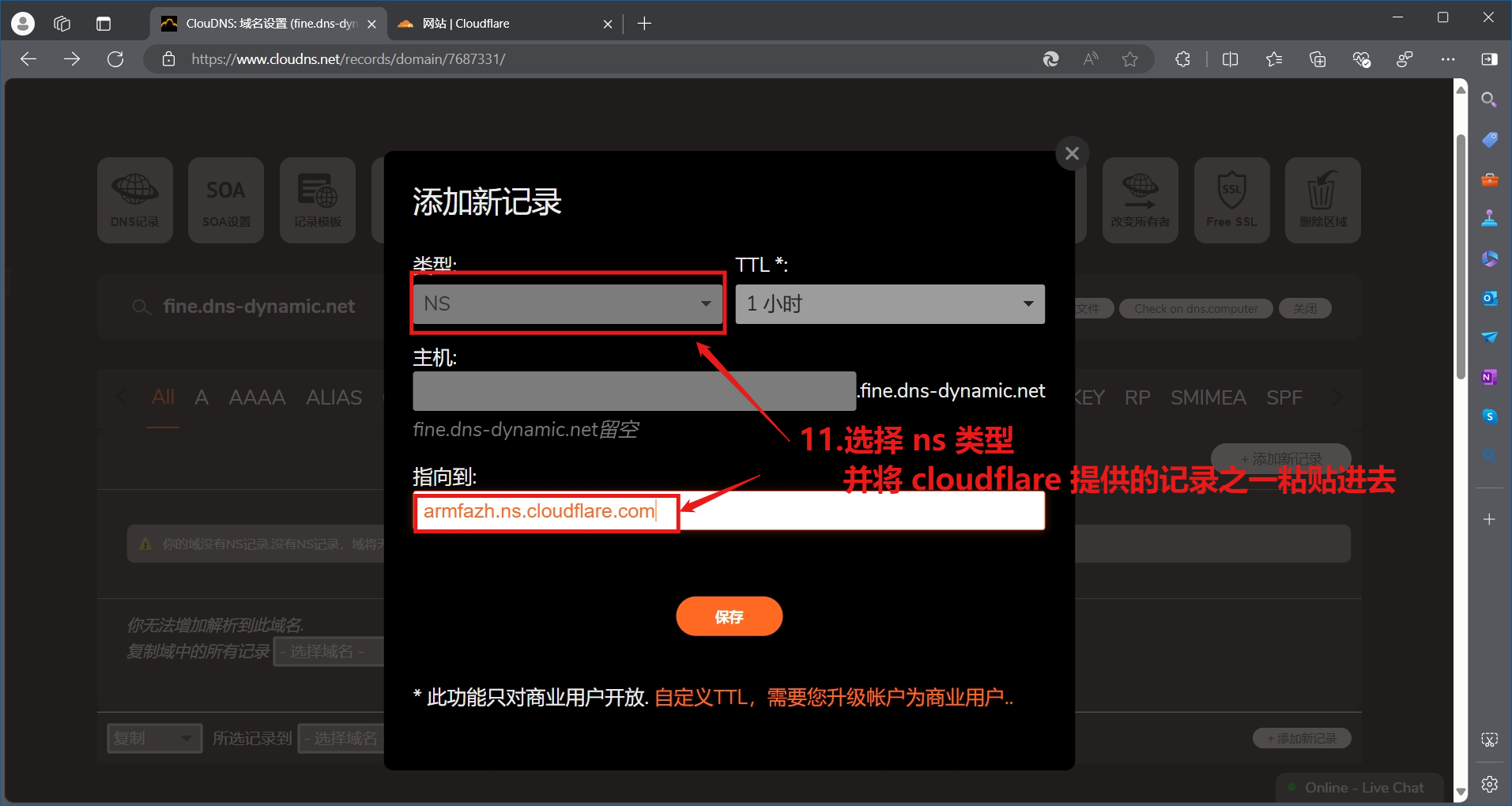Open the 记录模板 tile
Screen dimensions: 1512x806
coord(318,200)
